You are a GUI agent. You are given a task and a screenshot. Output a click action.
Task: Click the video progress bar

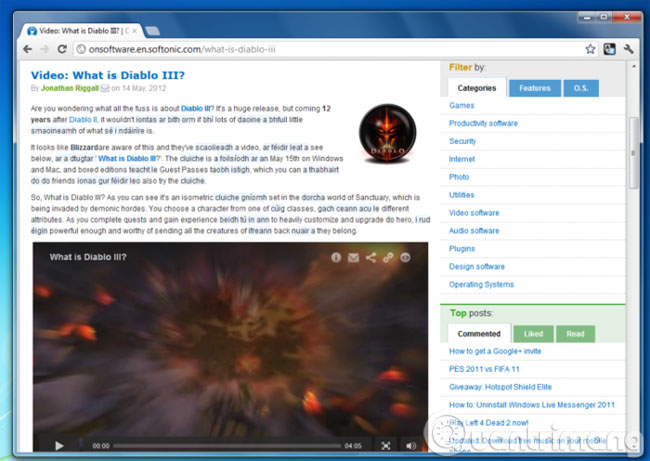(227, 446)
